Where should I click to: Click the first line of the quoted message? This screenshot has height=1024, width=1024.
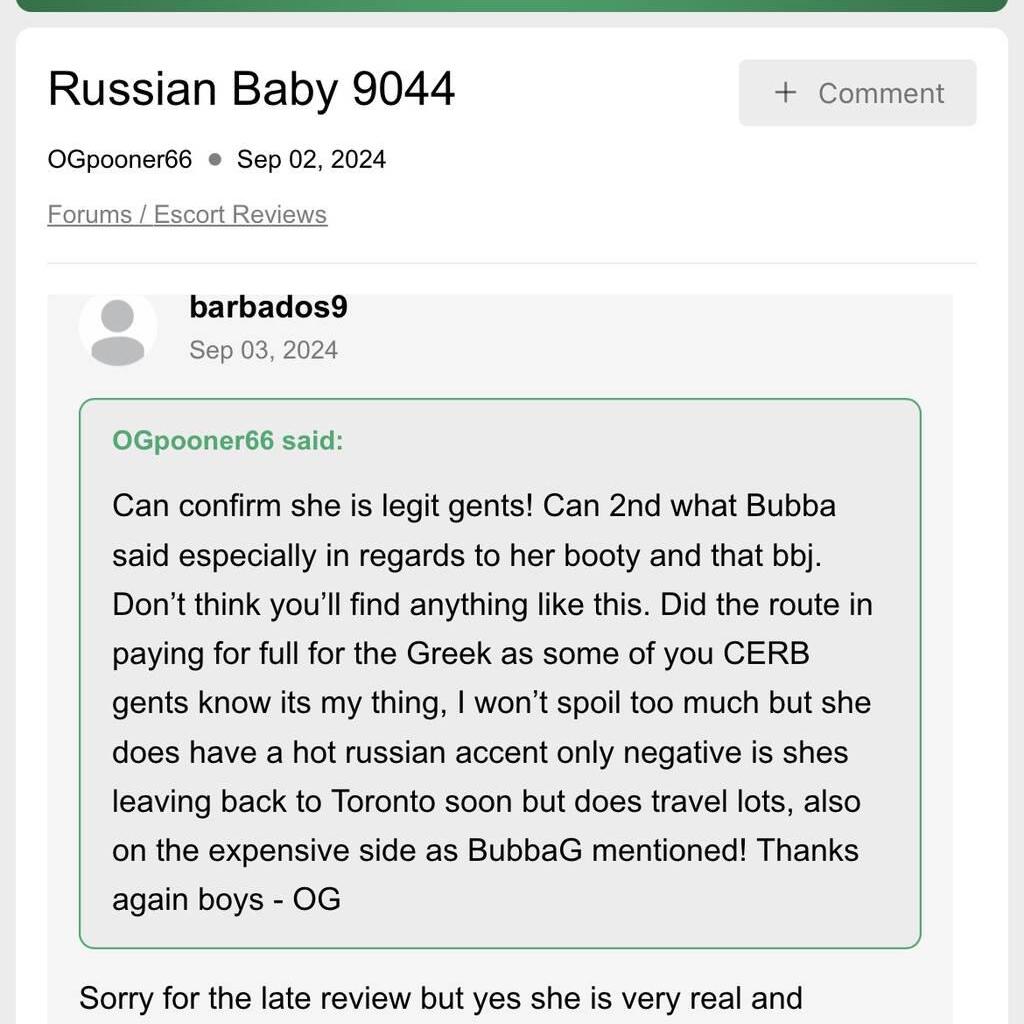click(x=474, y=505)
